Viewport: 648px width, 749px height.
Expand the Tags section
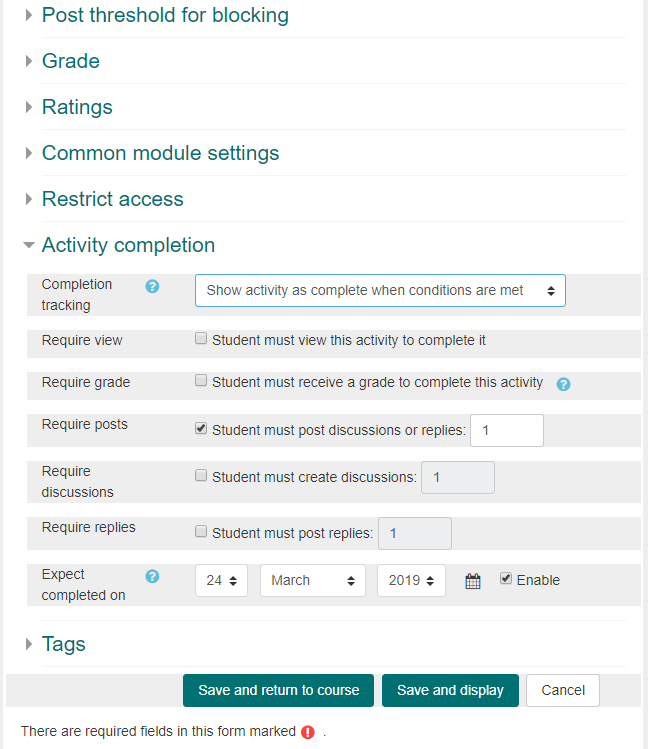pos(64,644)
